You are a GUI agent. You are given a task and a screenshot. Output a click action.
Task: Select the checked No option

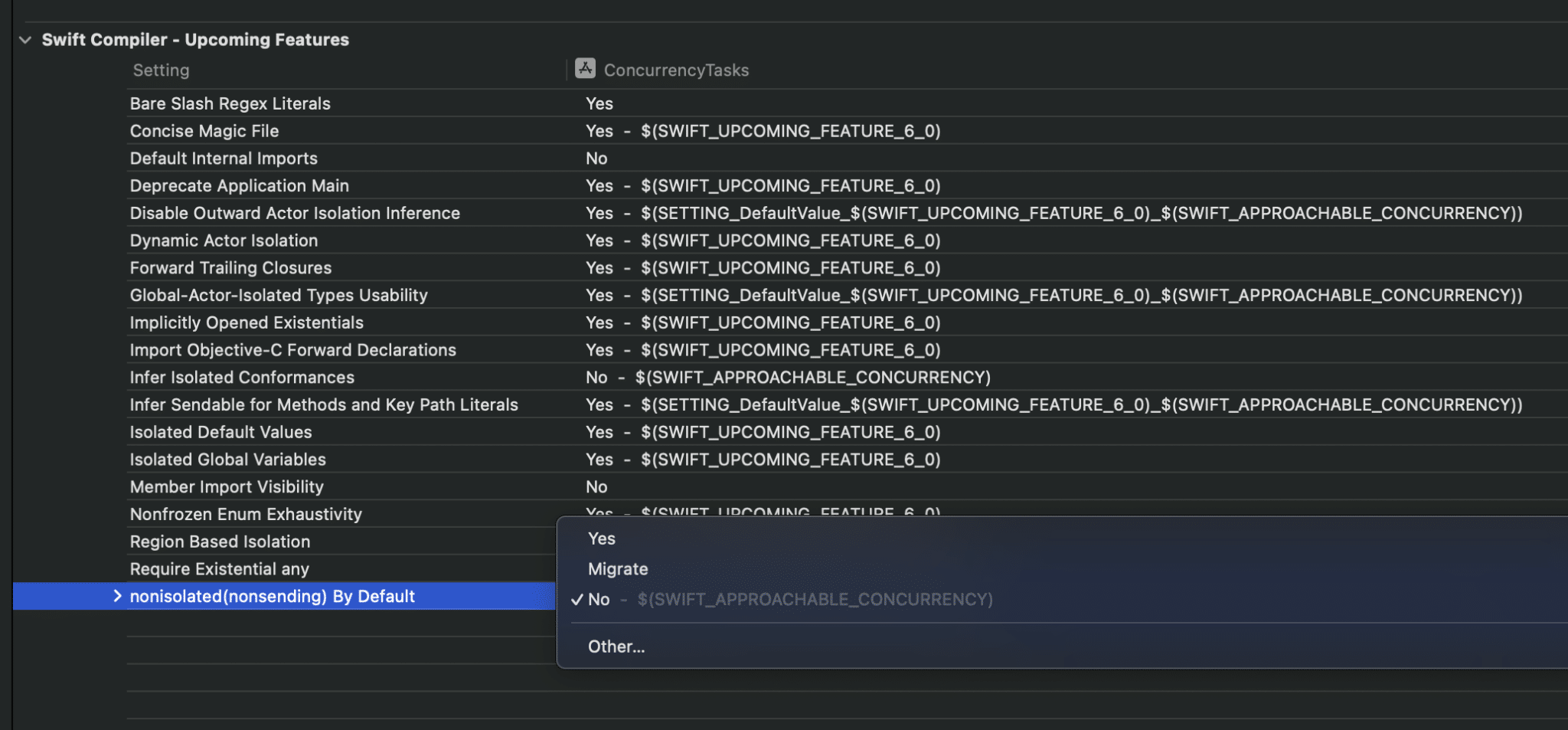click(599, 600)
